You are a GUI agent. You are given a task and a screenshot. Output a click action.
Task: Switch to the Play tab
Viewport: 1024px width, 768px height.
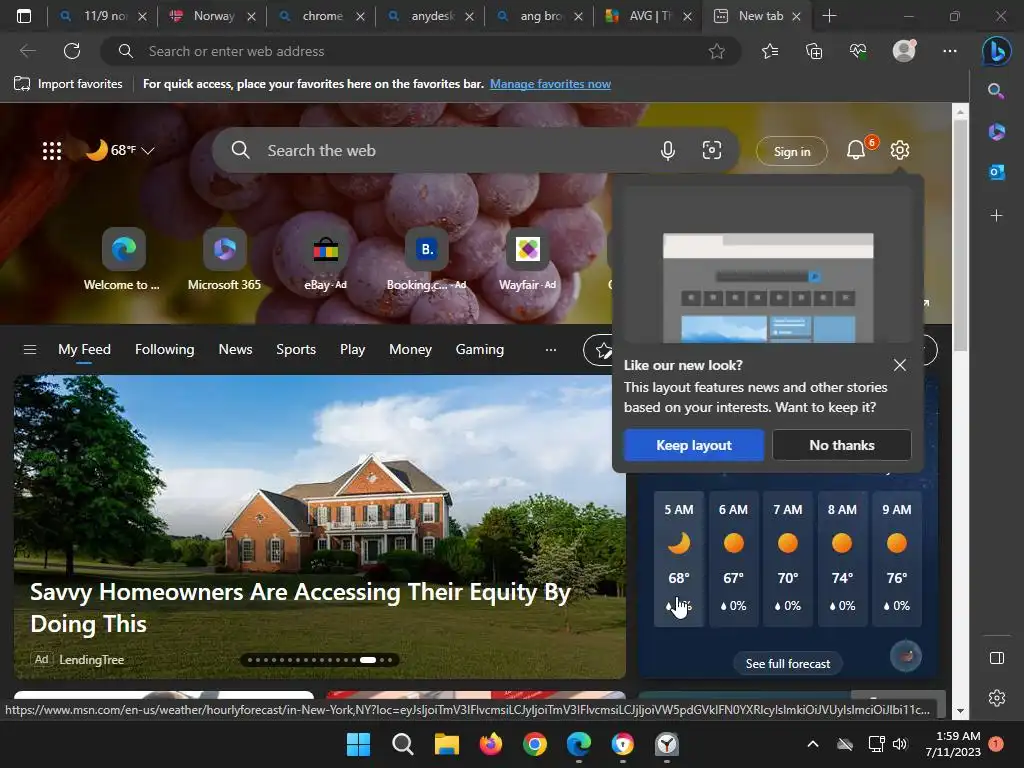352,349
